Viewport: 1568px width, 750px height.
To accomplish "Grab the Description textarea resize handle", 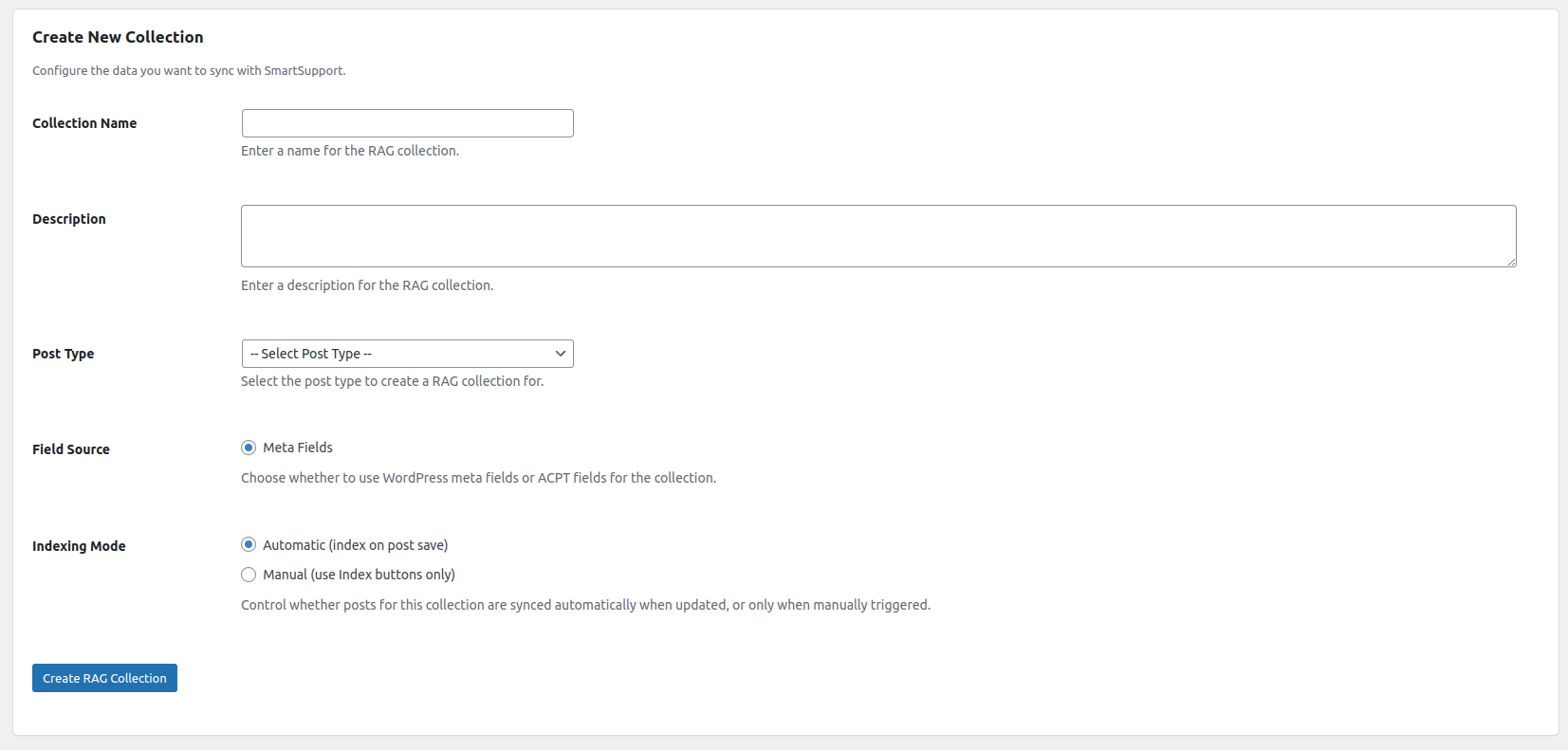I will [1510, 262].
